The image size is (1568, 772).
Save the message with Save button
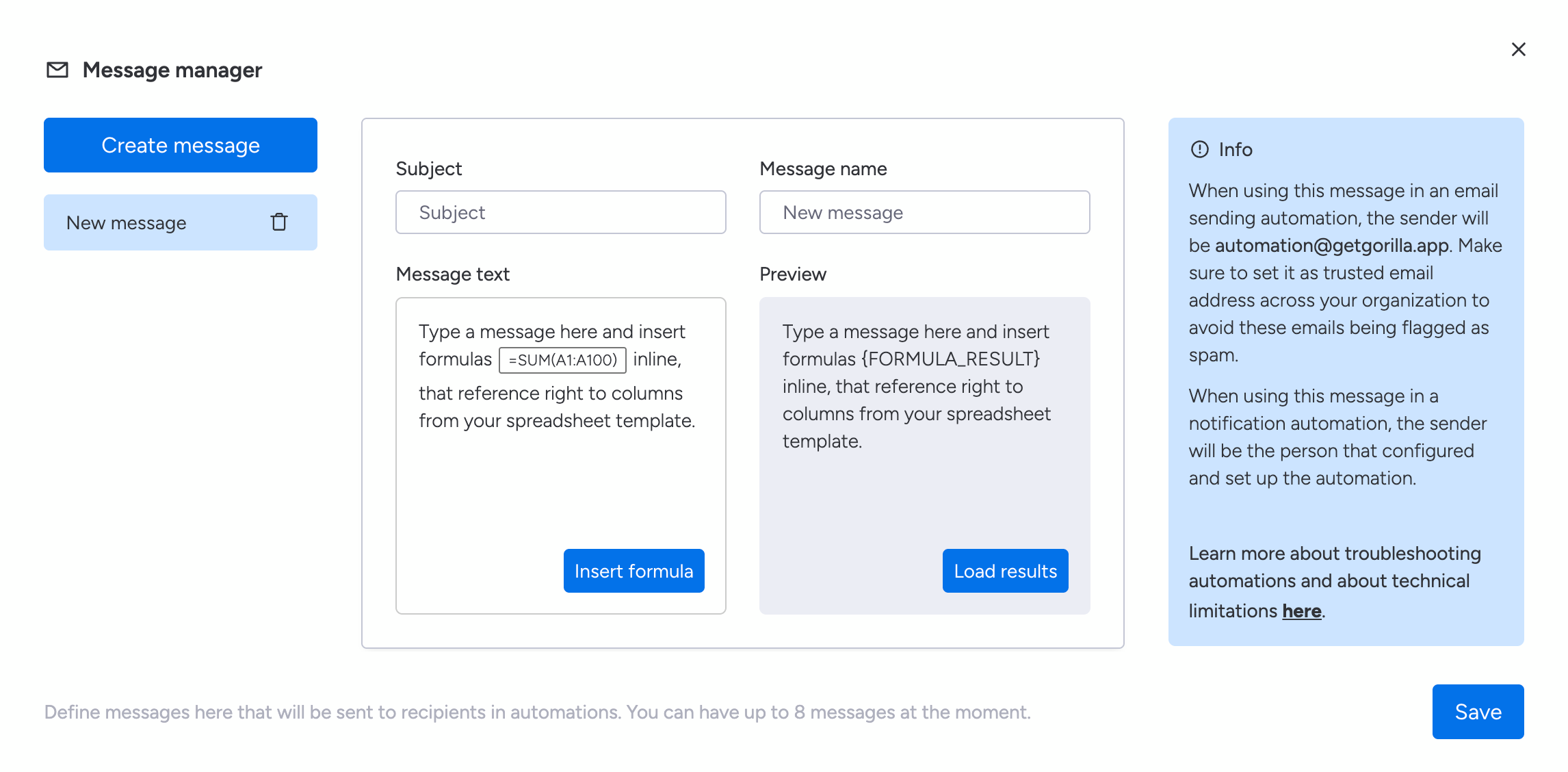1477,712
